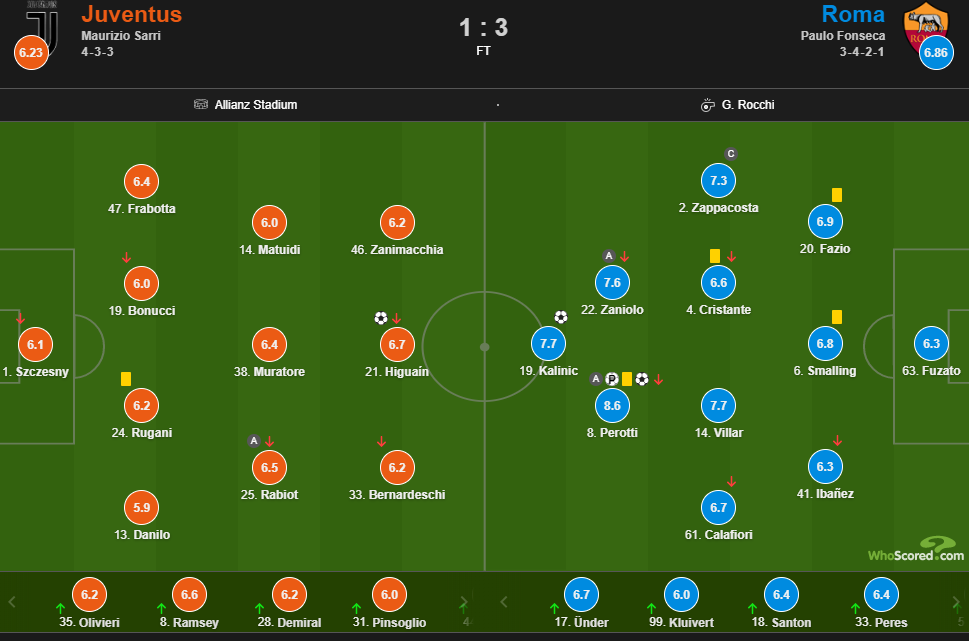Open the Juventus team name link

coord(132,14)
